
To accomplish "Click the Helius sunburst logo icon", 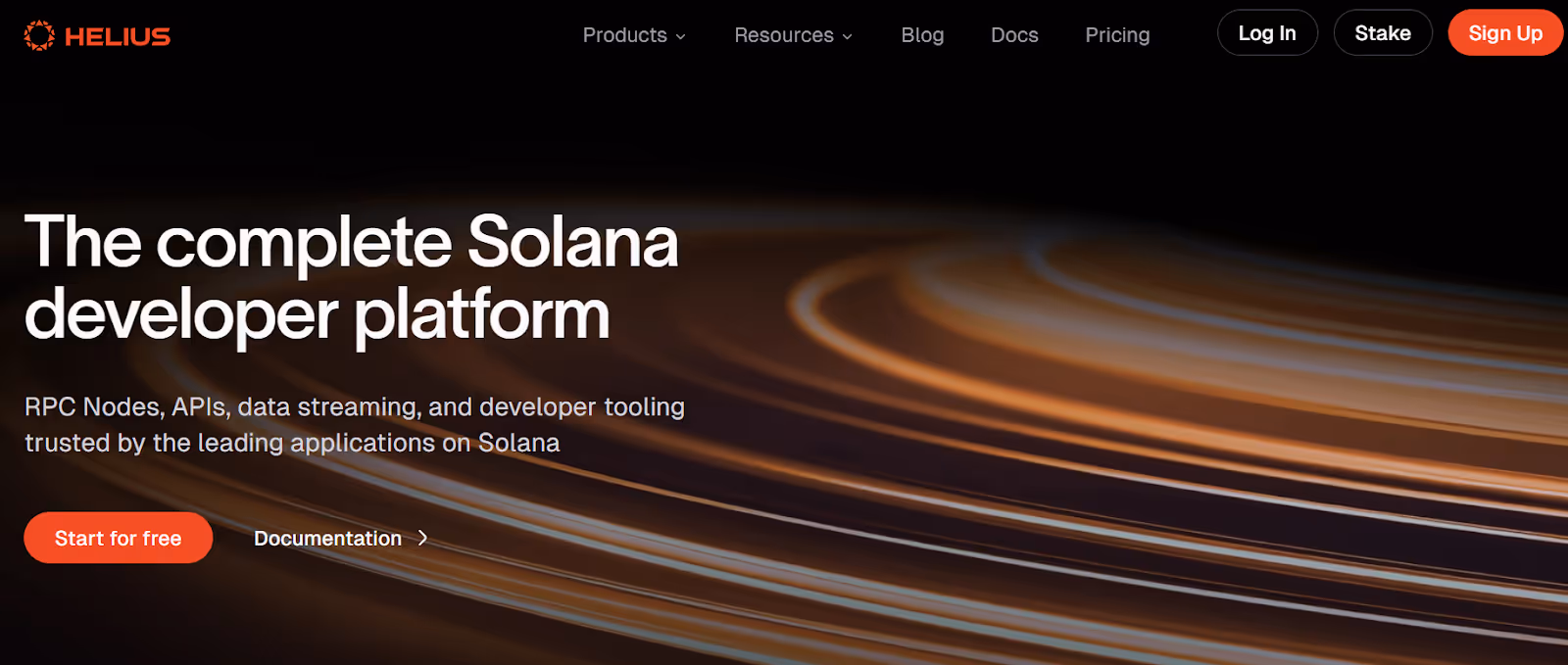I will pos(39,35).
